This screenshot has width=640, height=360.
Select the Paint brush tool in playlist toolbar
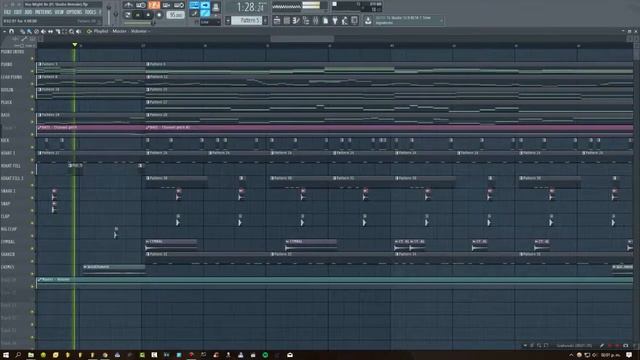pos(29,31)
